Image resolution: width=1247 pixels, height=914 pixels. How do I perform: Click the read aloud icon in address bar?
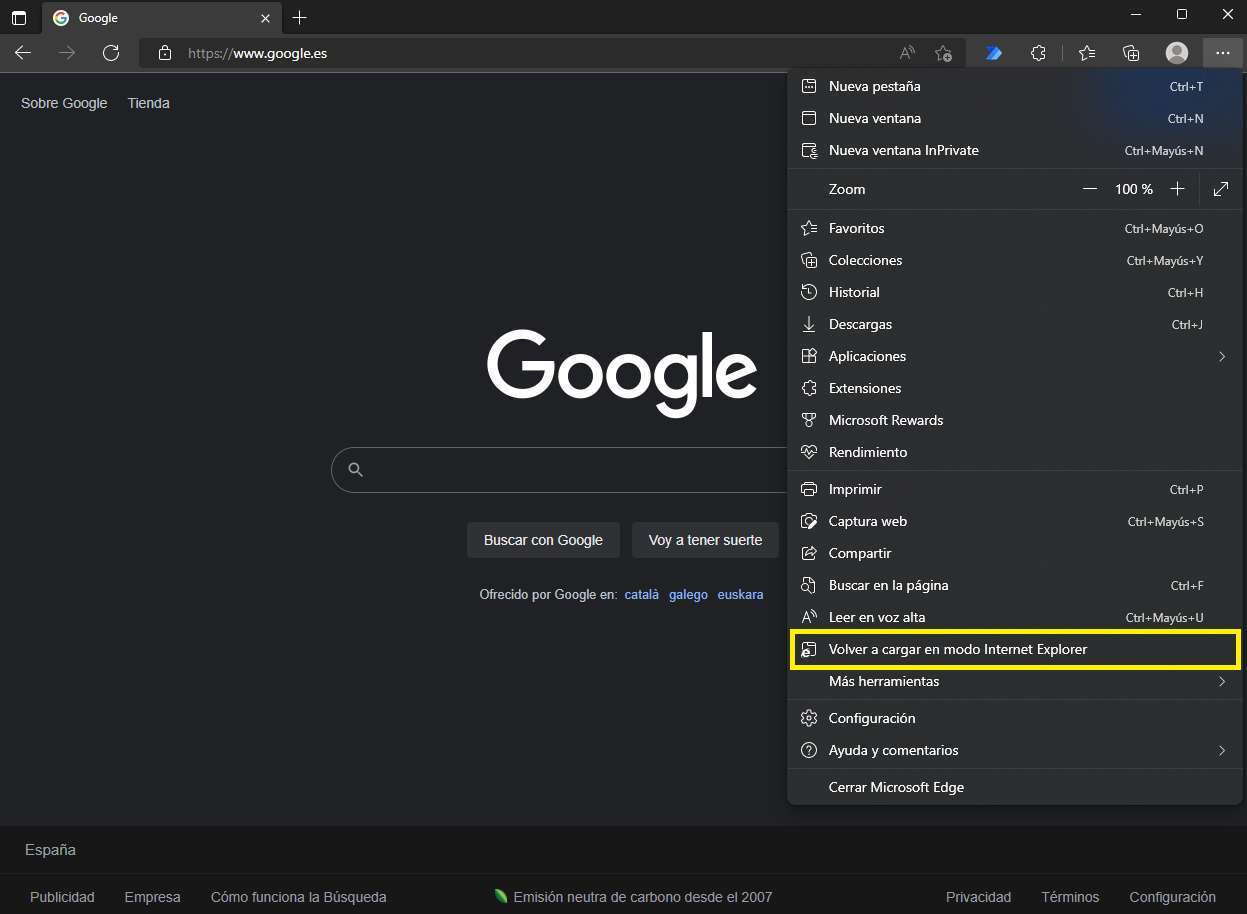click(x=907, y=53)
